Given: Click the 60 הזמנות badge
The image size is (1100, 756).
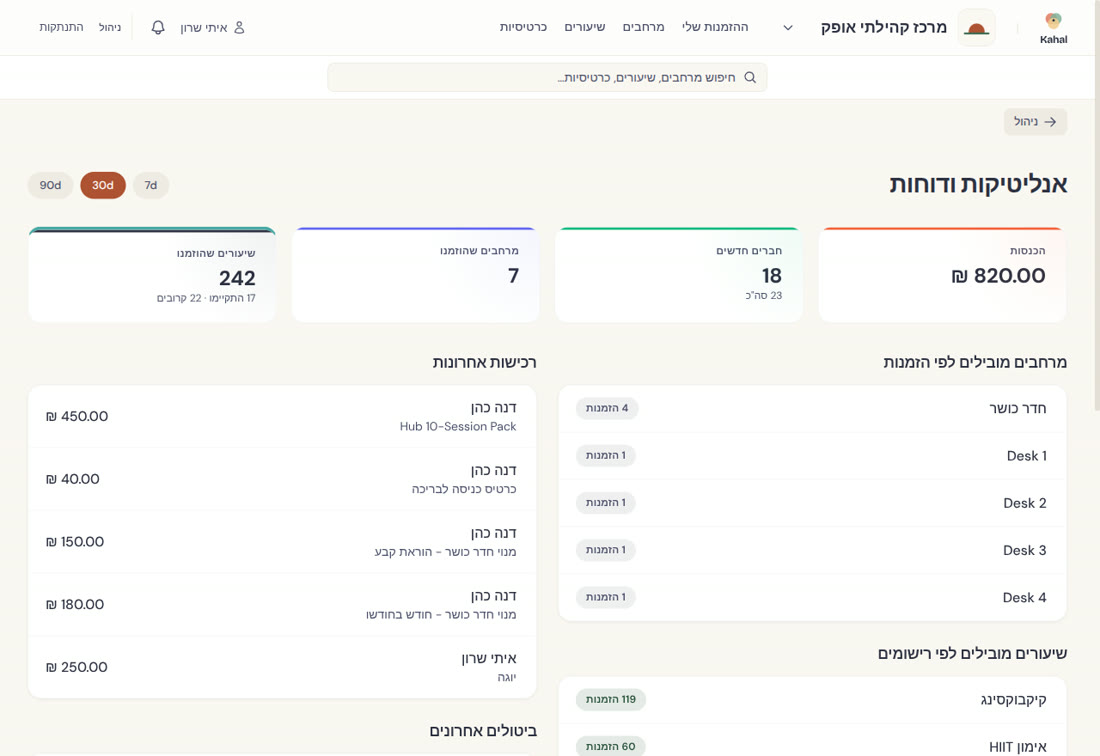Looking at the screenshot, I should click(610, 746).
